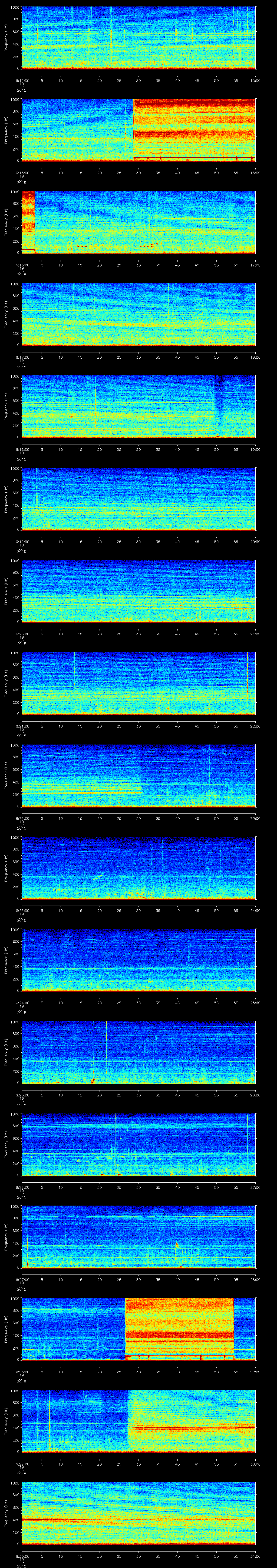Click the spectrogram panel starting at 6:28:00
277x1568 pixels.
tap(139, 1329)
